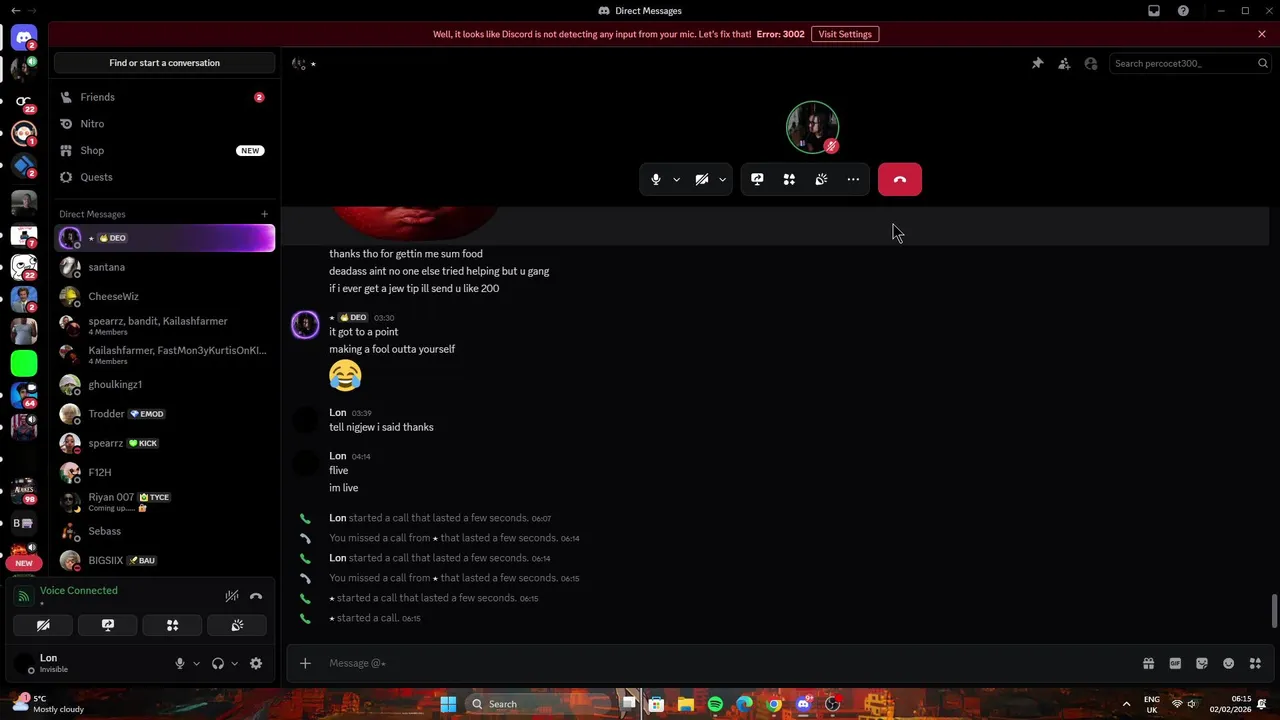1280x720 pixels.
Task: Open Windows Start menu
Action: tap(448, 704)
